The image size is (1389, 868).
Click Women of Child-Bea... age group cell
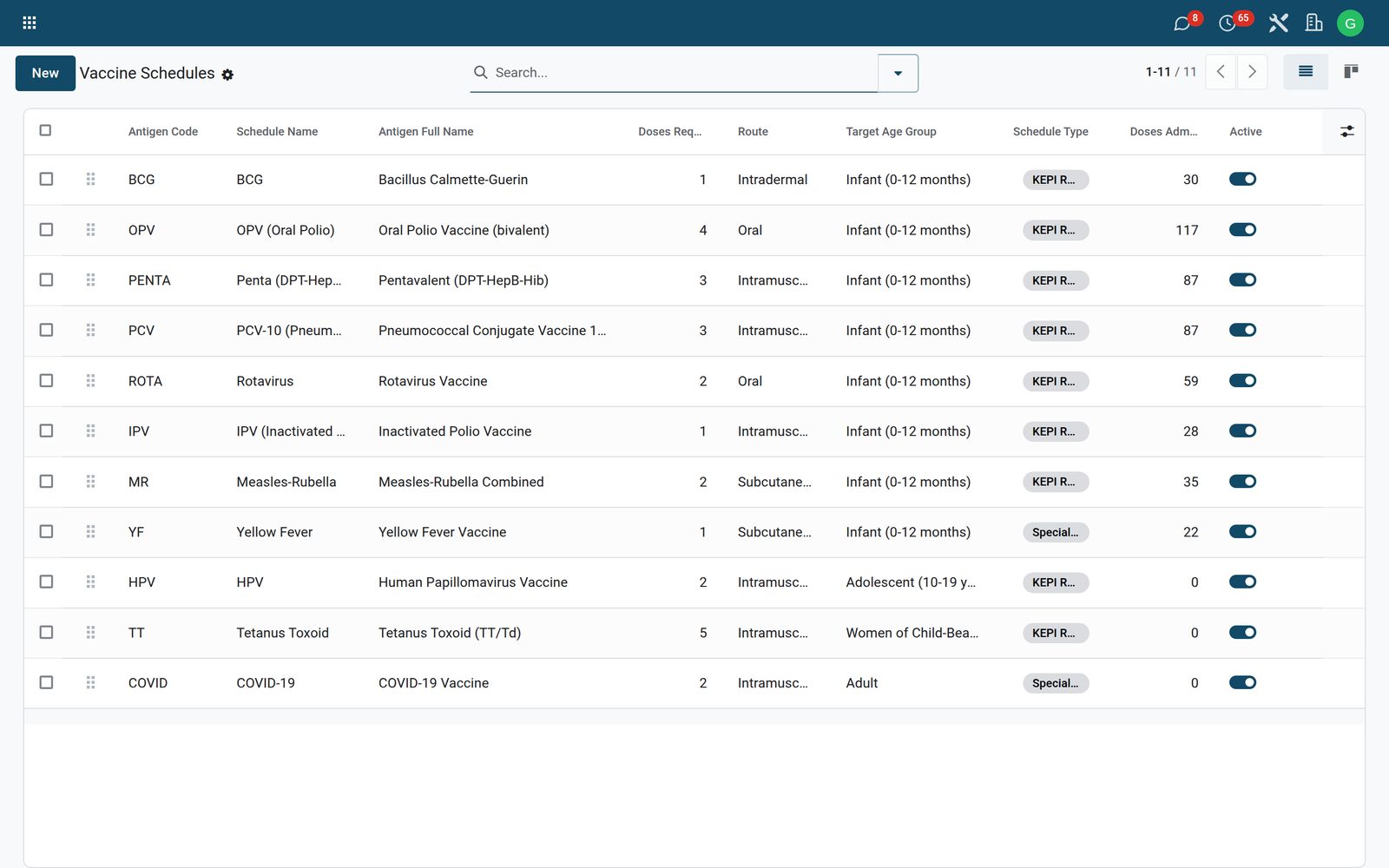912,633
